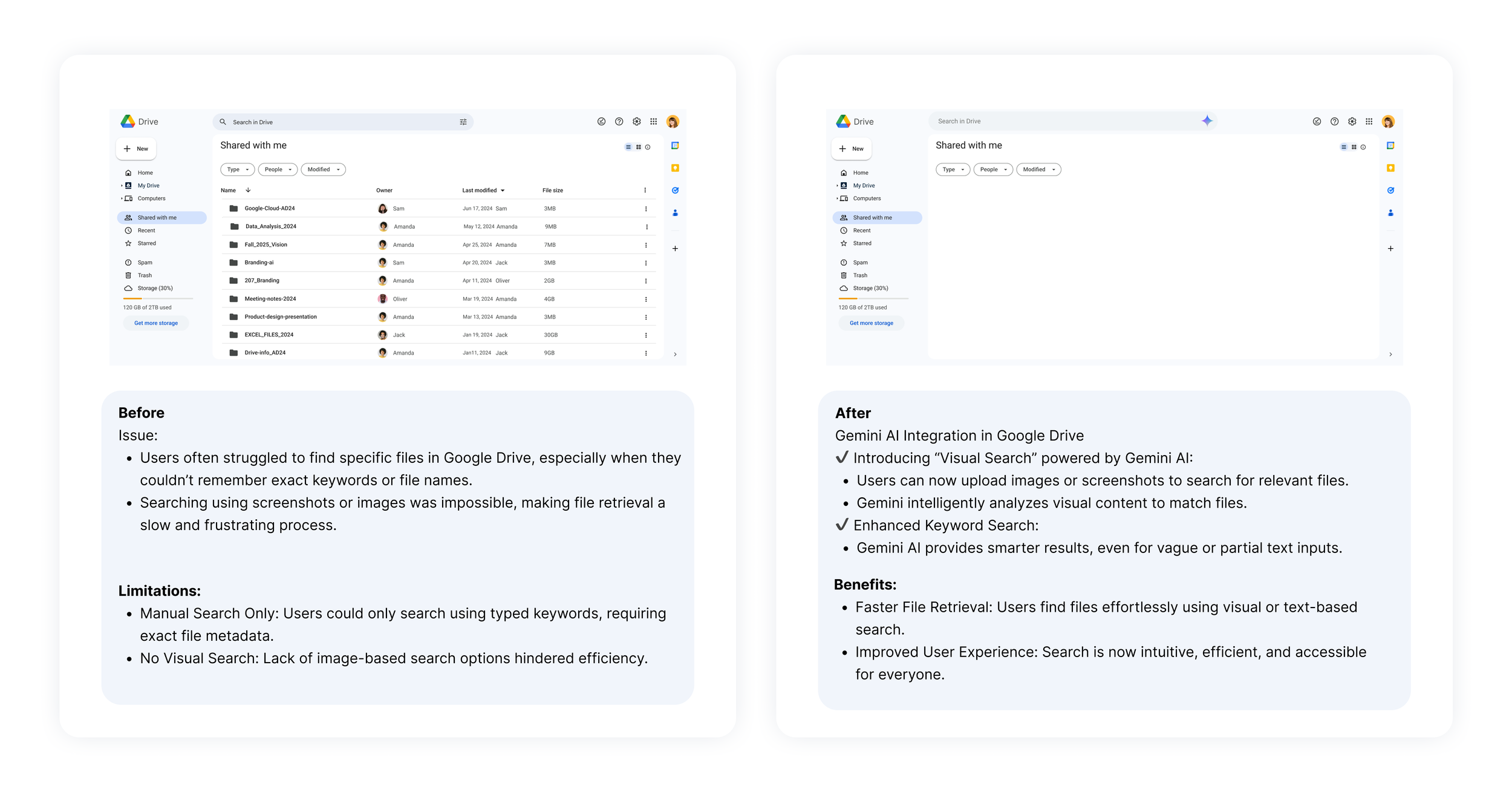Open Tasks side panel icon in left window

(x=675, y=191)
